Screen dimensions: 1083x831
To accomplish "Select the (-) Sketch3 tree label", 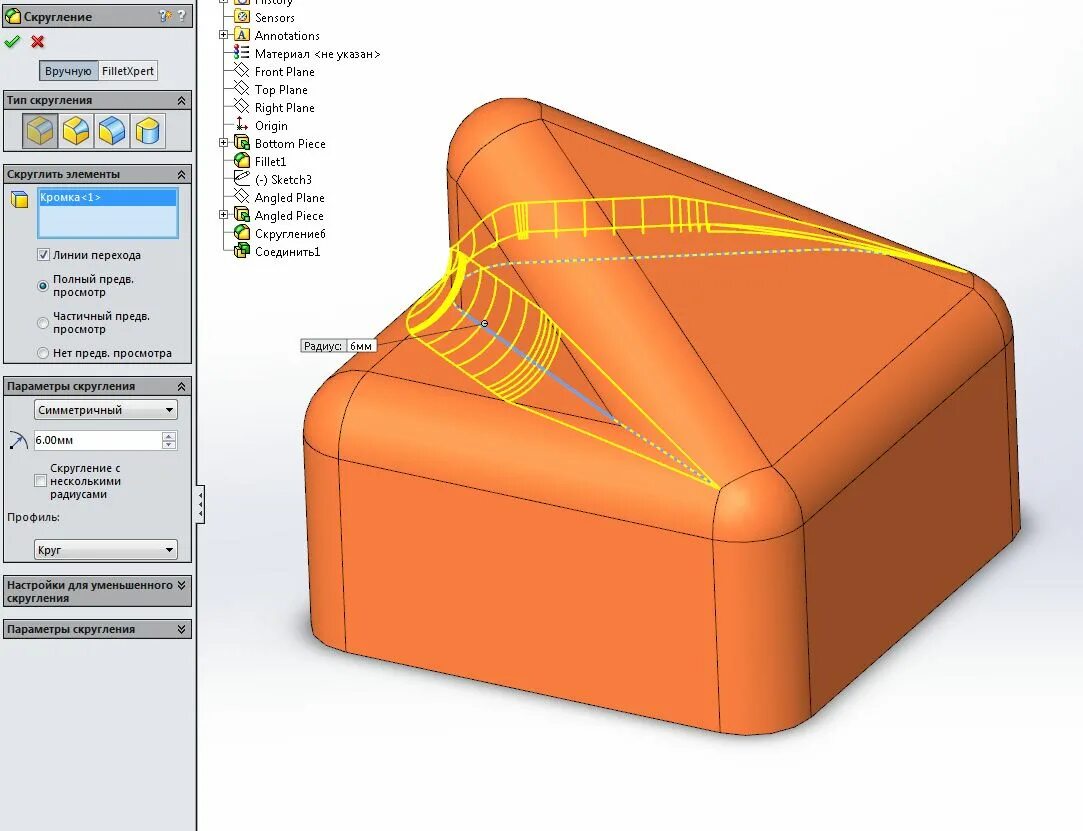I will click(283, 180).
